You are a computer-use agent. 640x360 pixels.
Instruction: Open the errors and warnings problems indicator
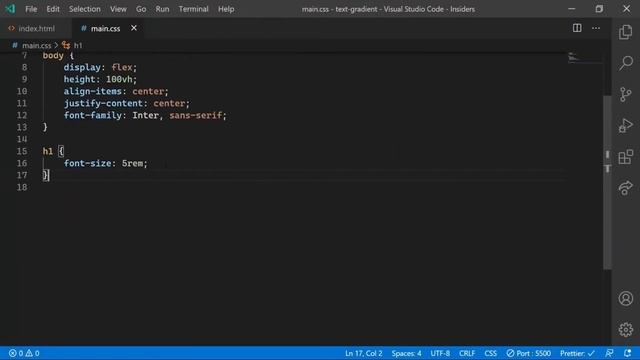(24, 353)
